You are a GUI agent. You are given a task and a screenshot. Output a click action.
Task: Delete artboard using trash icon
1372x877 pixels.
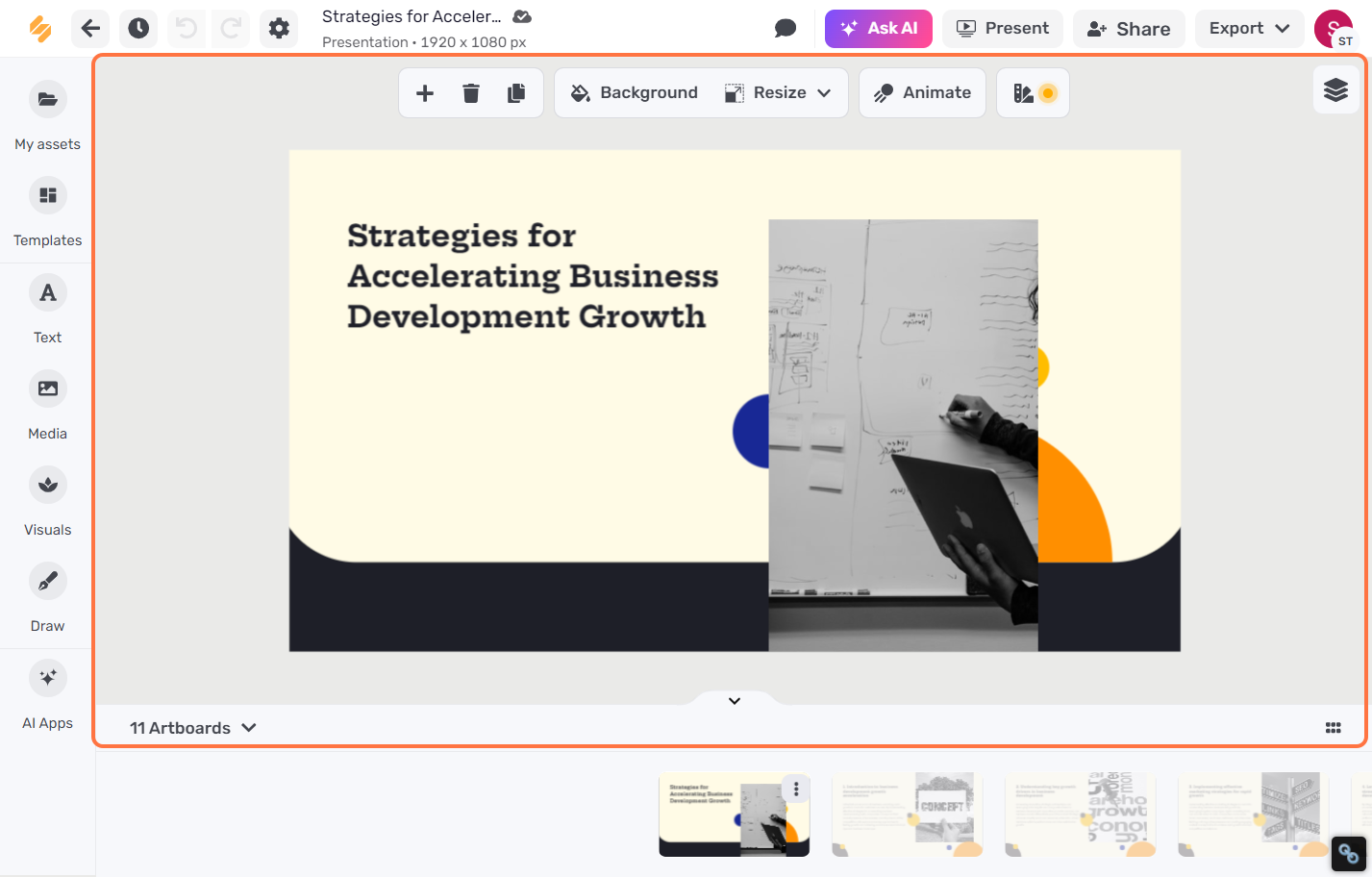(x=471, y=93)
